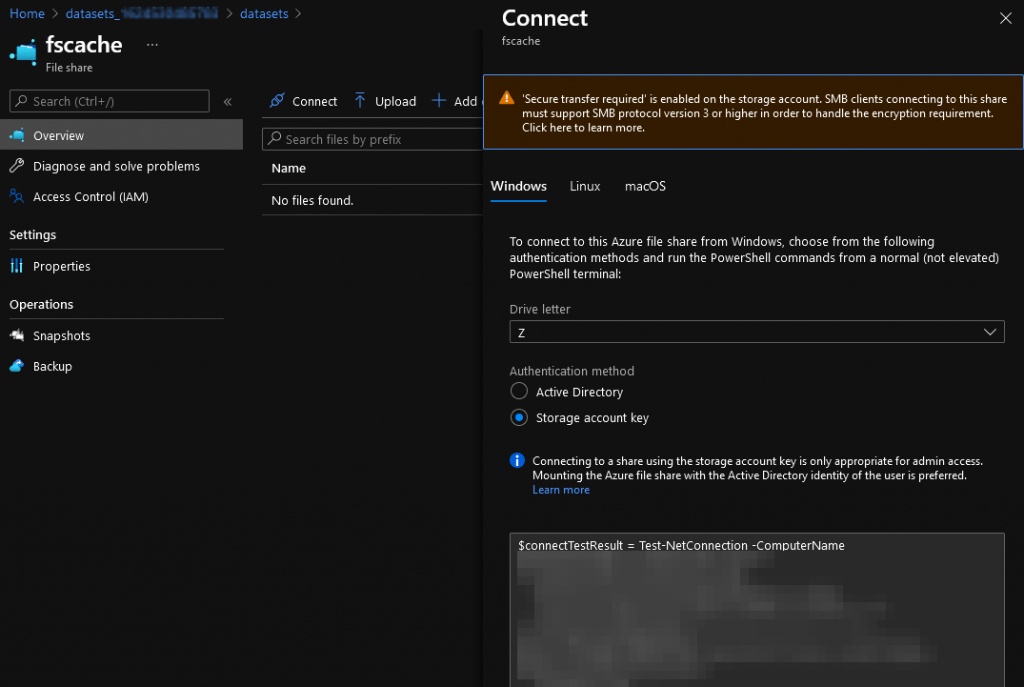
Task: Click the Backup cloud icon
Action: pyautogui.click(x=17, y=366)
